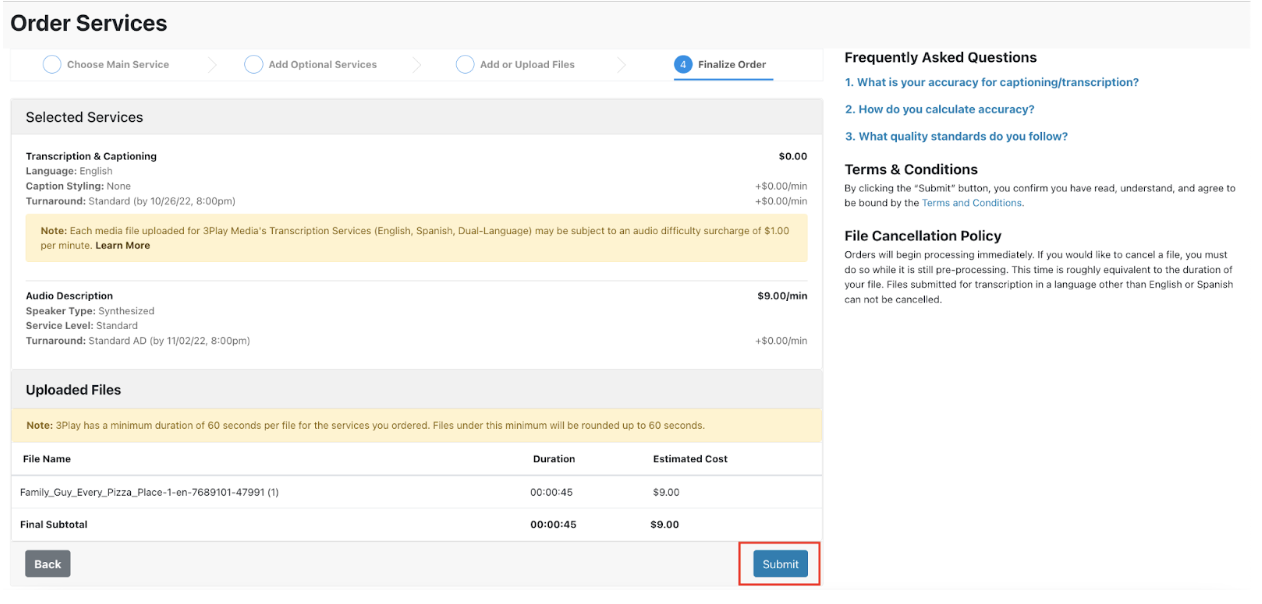Click the Learn More link in surcharge note
The height and width of the screenshot is (604, 1262).
[123, 245]
